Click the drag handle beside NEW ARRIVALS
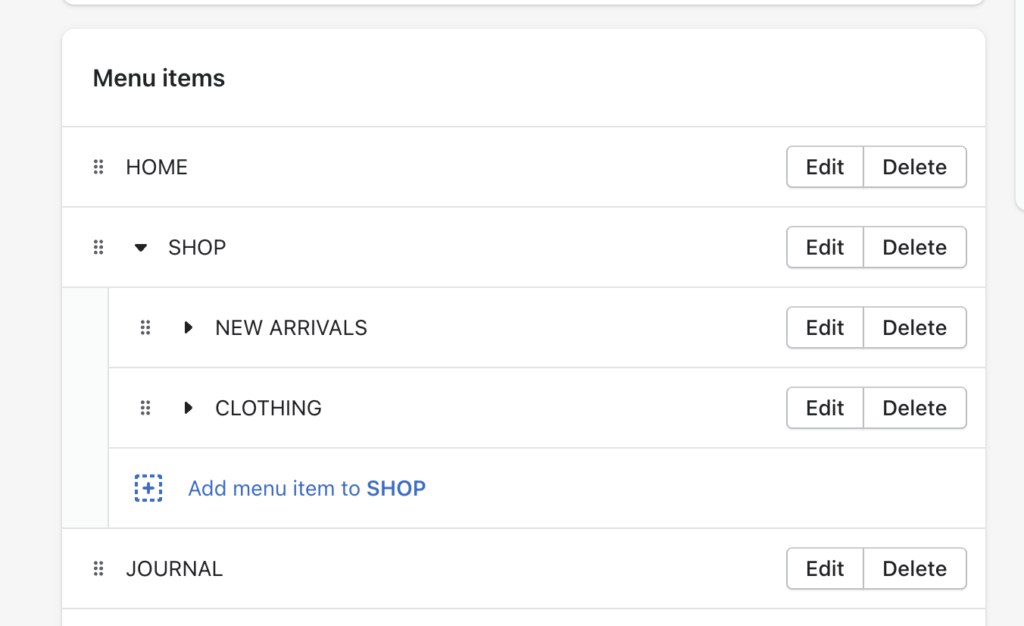This screenshot has width=1024, height=626. 145,328
